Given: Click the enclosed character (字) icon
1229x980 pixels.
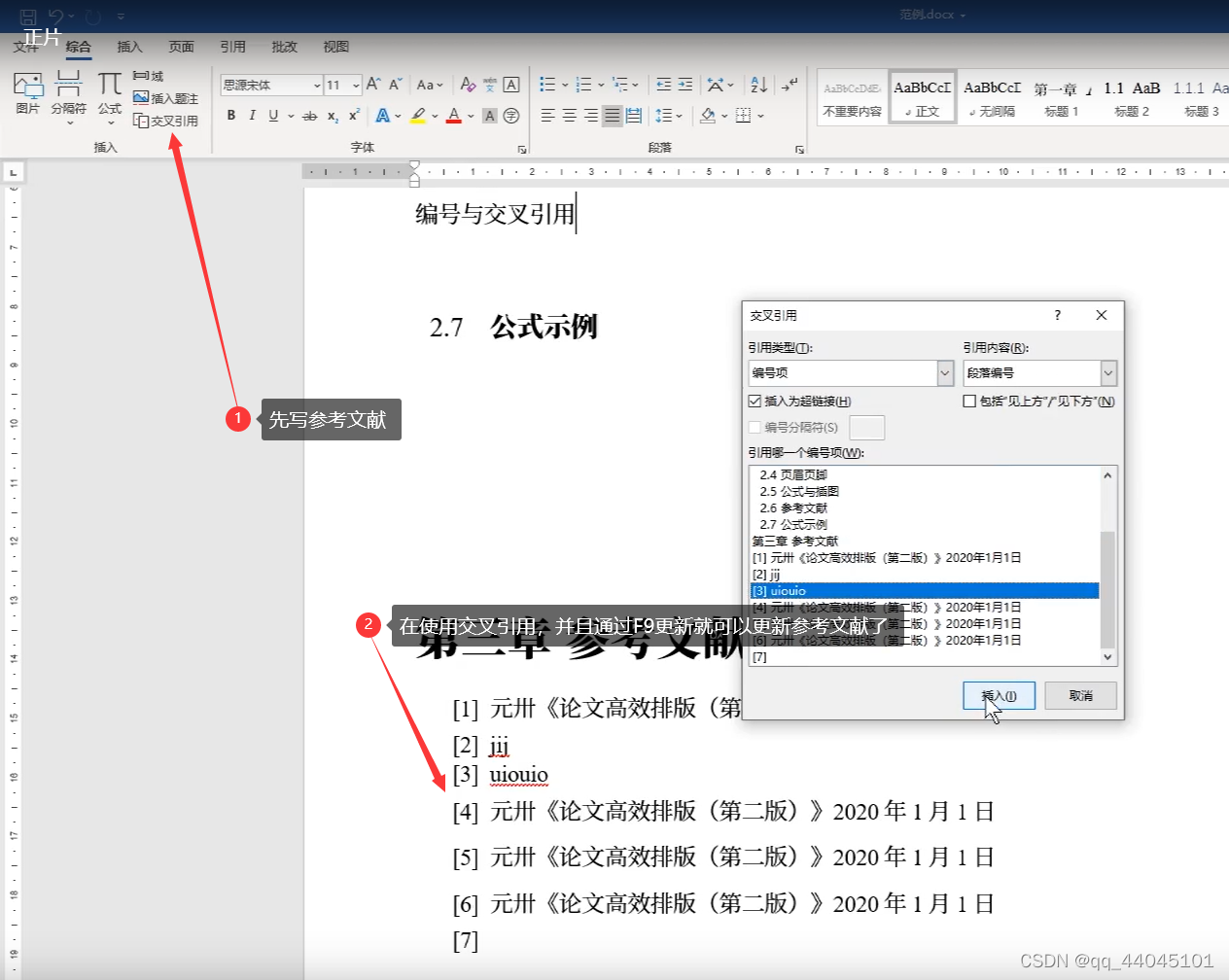Looking at the screenshot, I should click(x=511, y=116).
